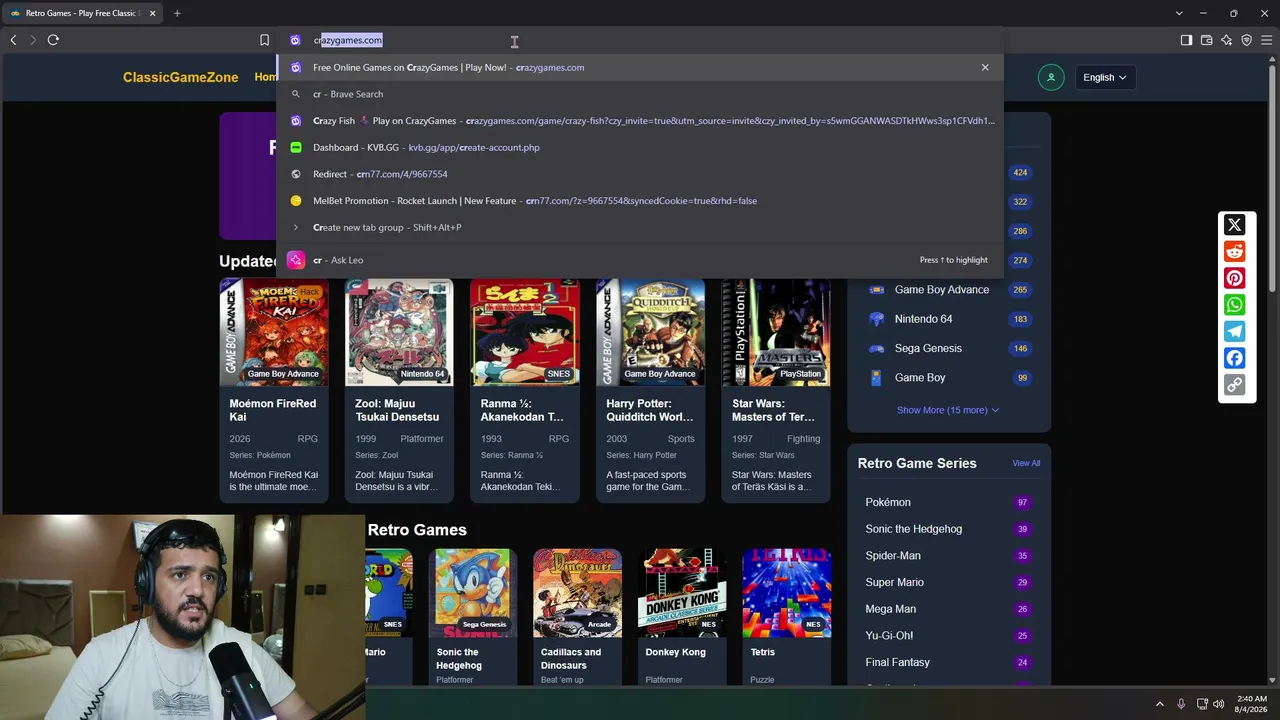Open the volume tray icon

tap(1219, 704)
